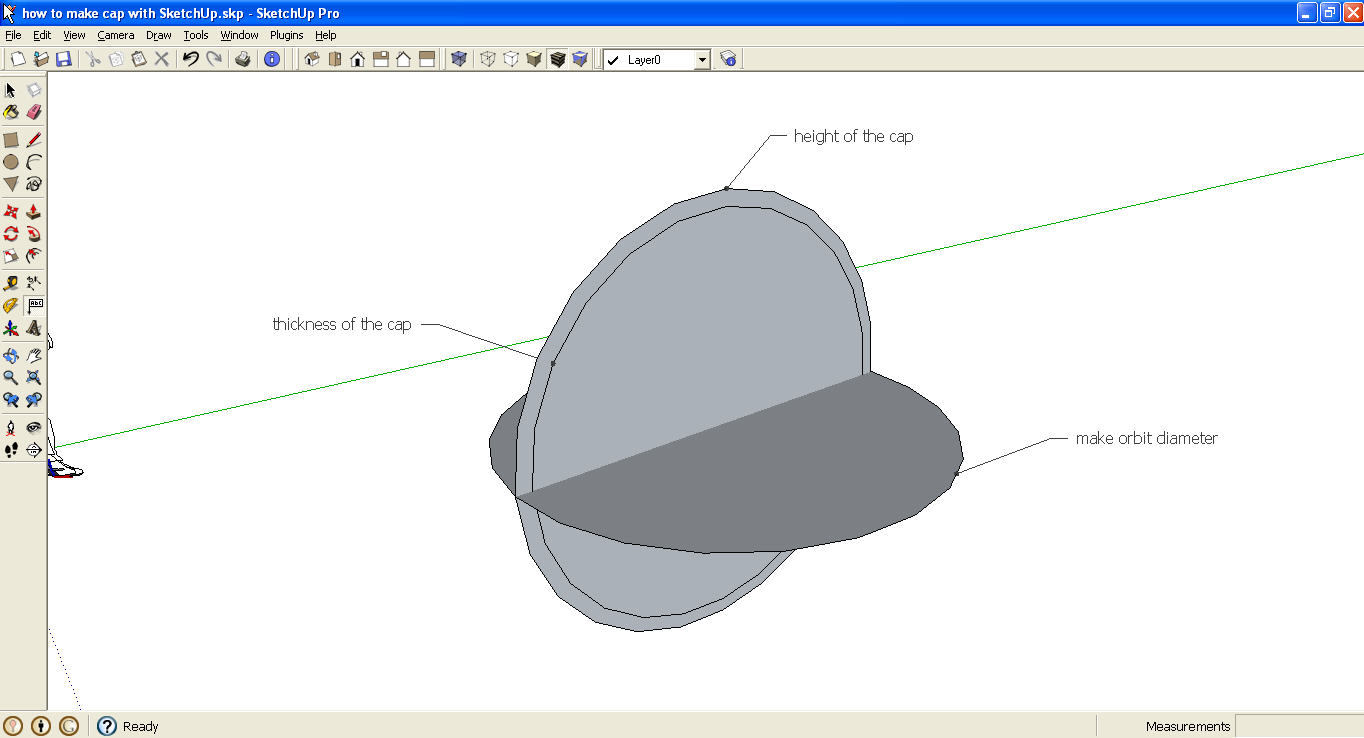Click the Ready status help icon
Screen dimensions: 1364x738
tap(106, 726)
